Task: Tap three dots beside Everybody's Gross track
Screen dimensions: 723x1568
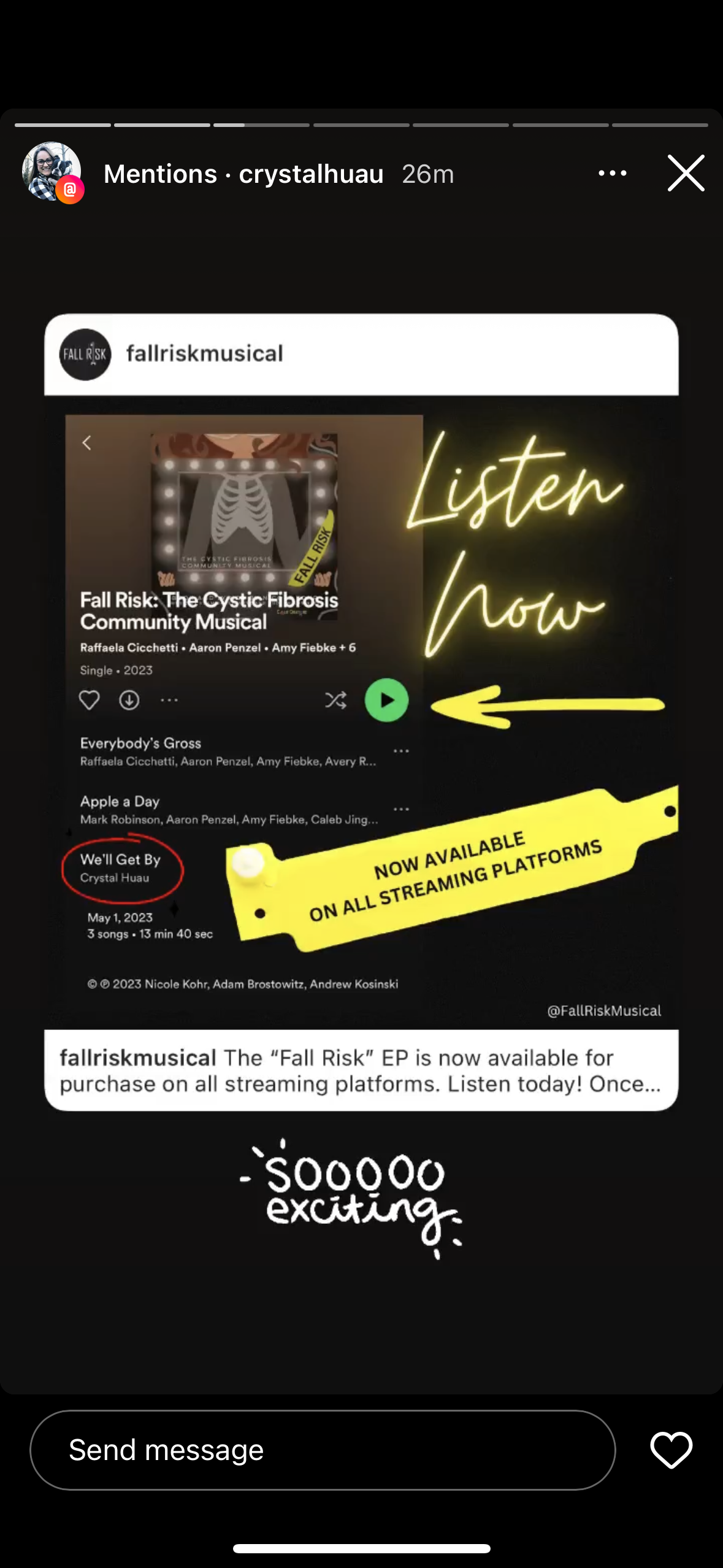Action: [x=401, y=751]
